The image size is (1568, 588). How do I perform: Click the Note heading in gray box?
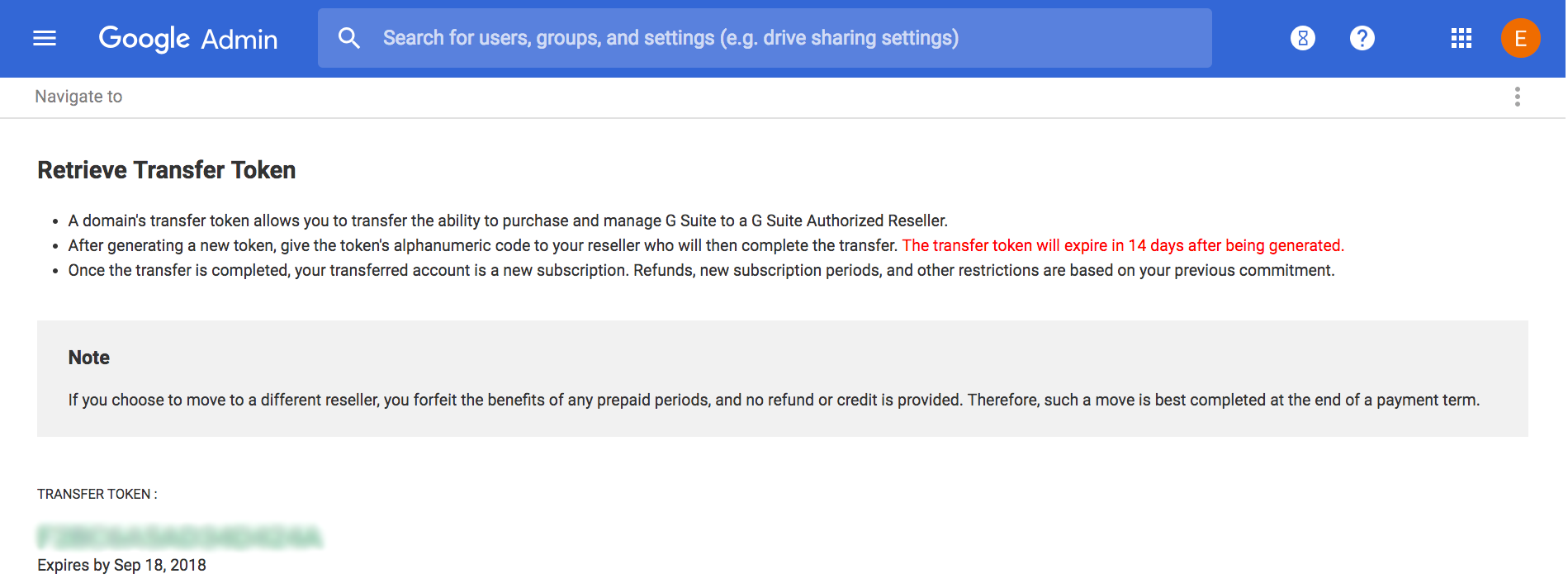point(88,358)
